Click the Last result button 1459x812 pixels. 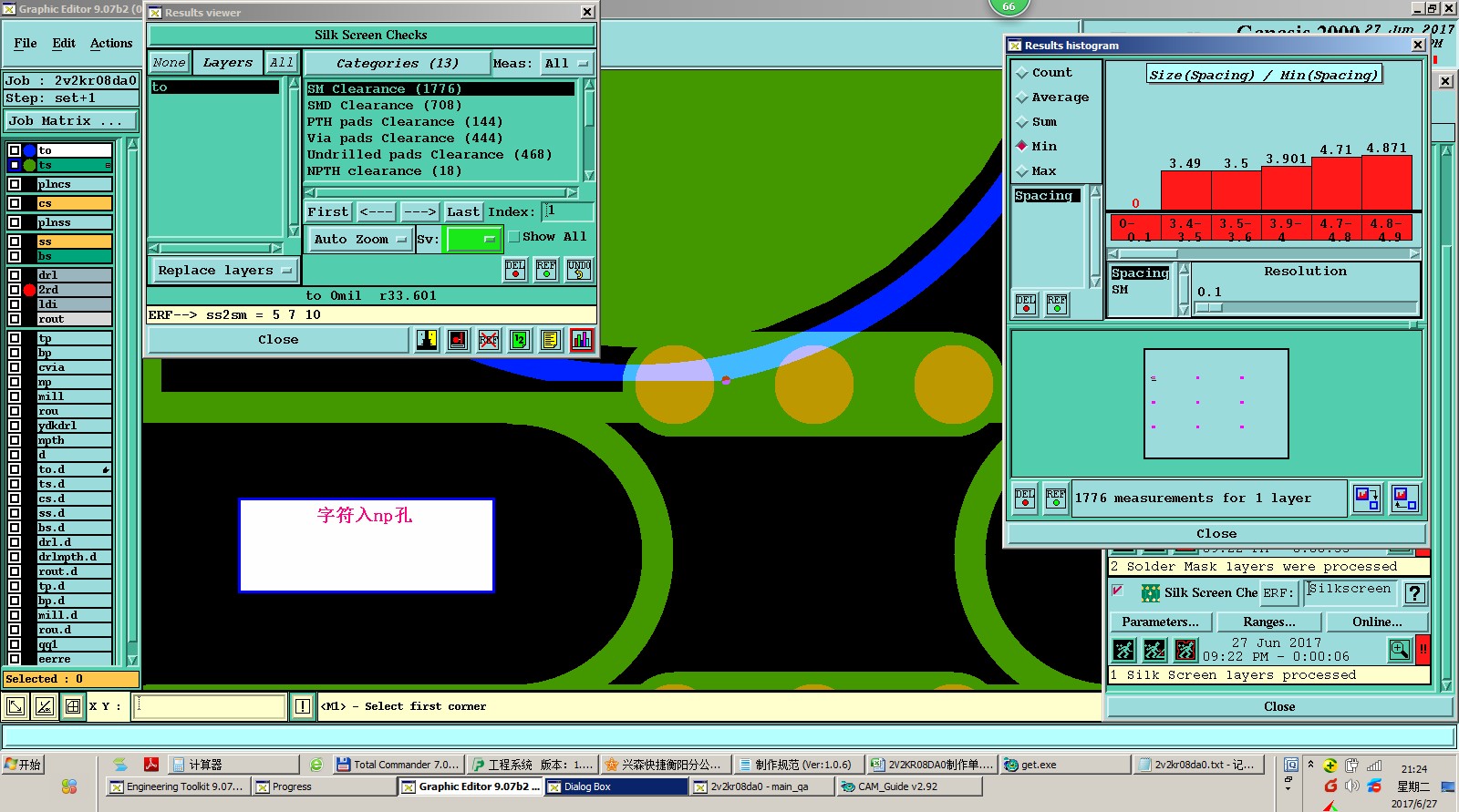tap(462, 212)
